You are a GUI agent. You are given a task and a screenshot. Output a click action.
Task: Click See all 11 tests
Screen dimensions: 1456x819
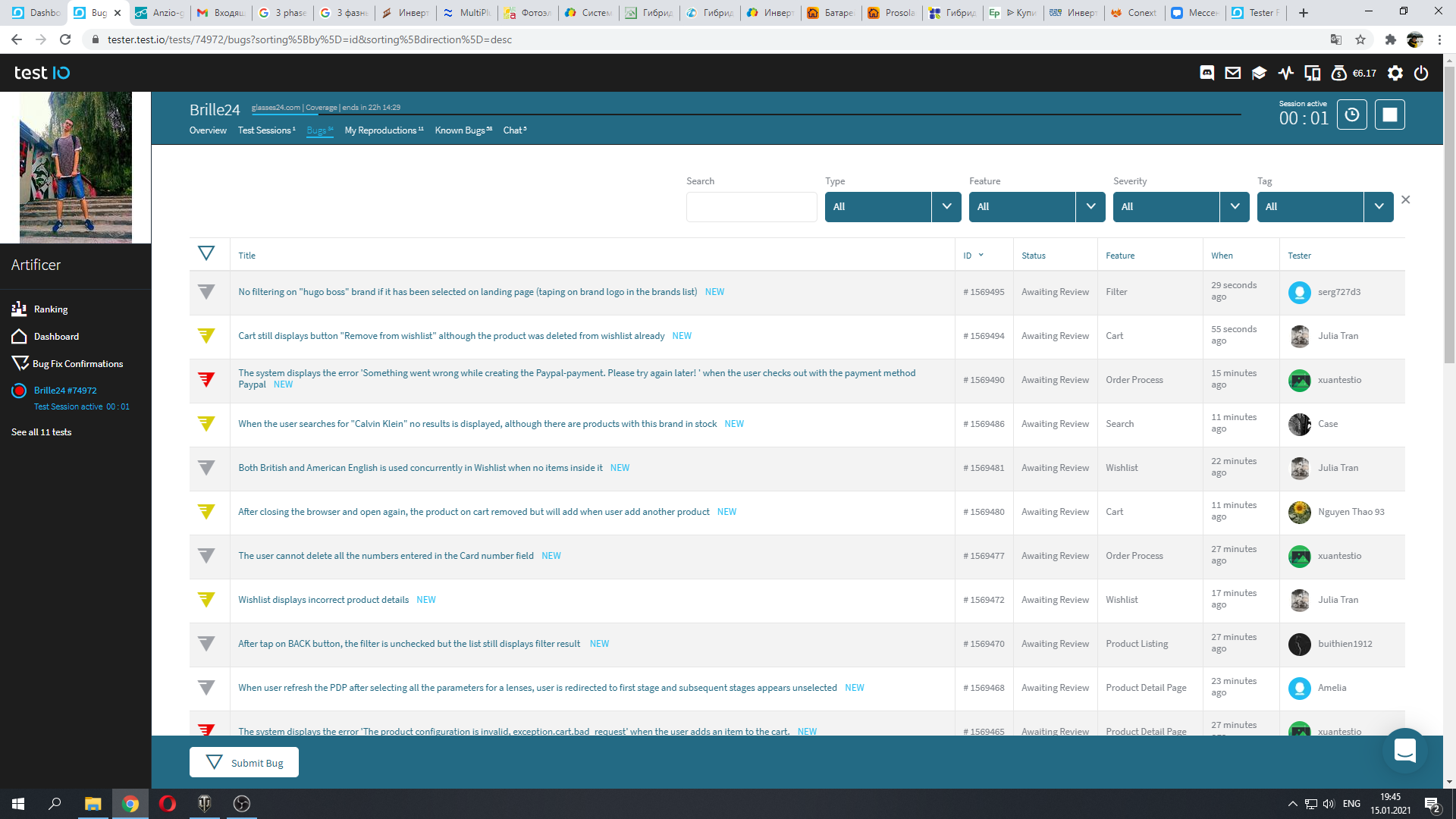42,432
